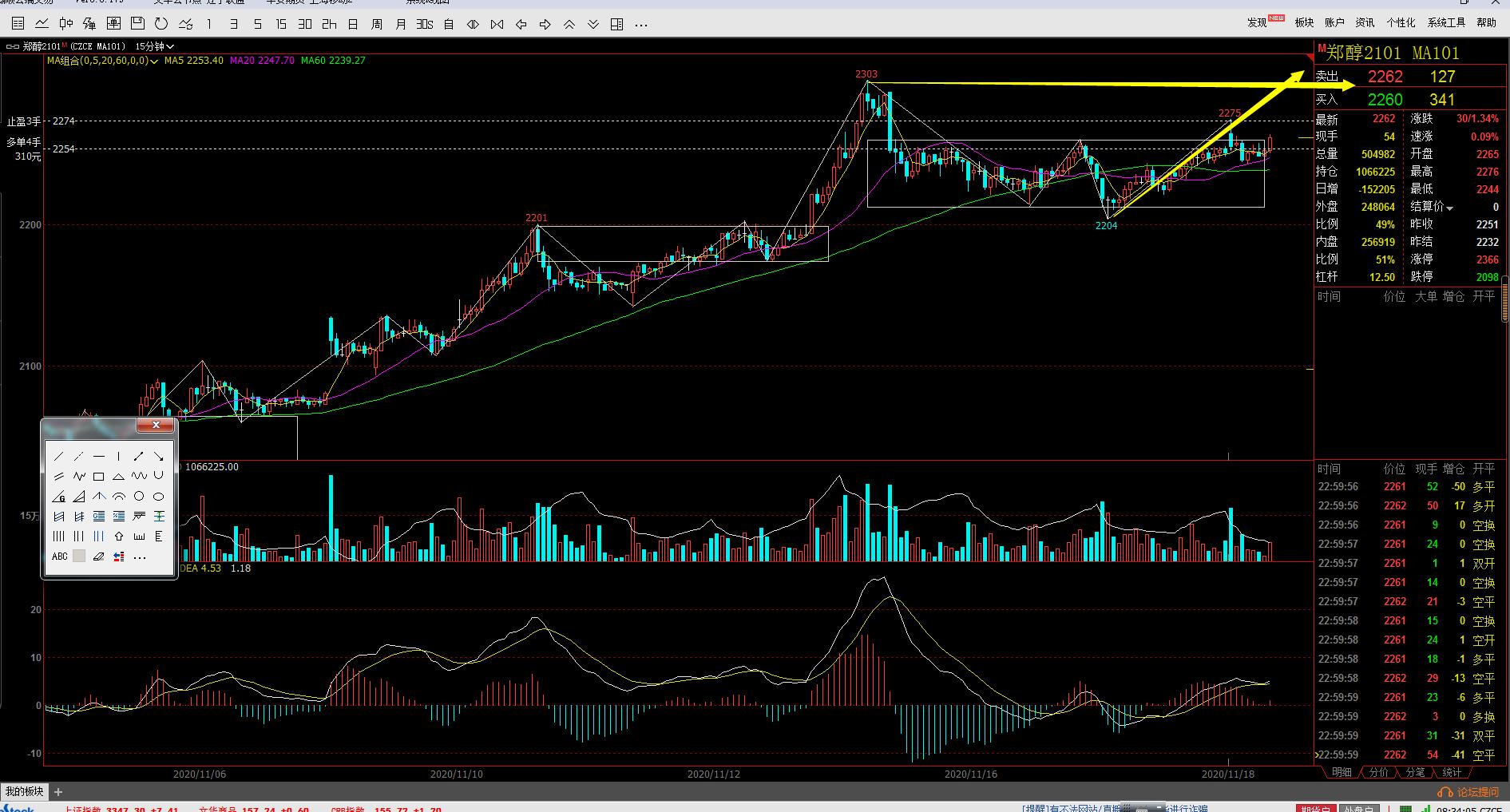The width and height of the screenshot is (1510, 812).
Task: Select the sine wave drawing tool
Action: (x=139, y=477)
